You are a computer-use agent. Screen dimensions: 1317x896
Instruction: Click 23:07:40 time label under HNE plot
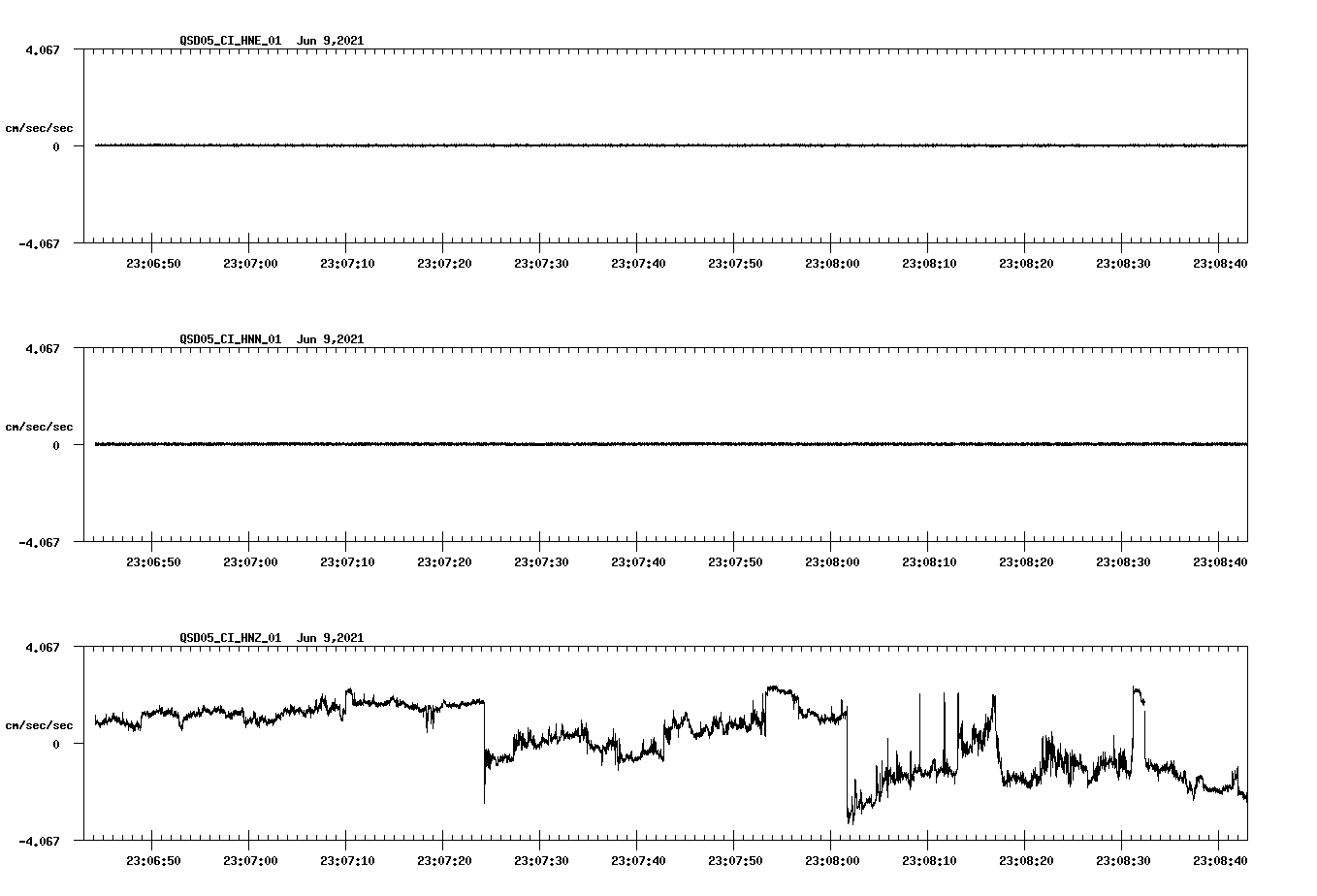point(638,264)
